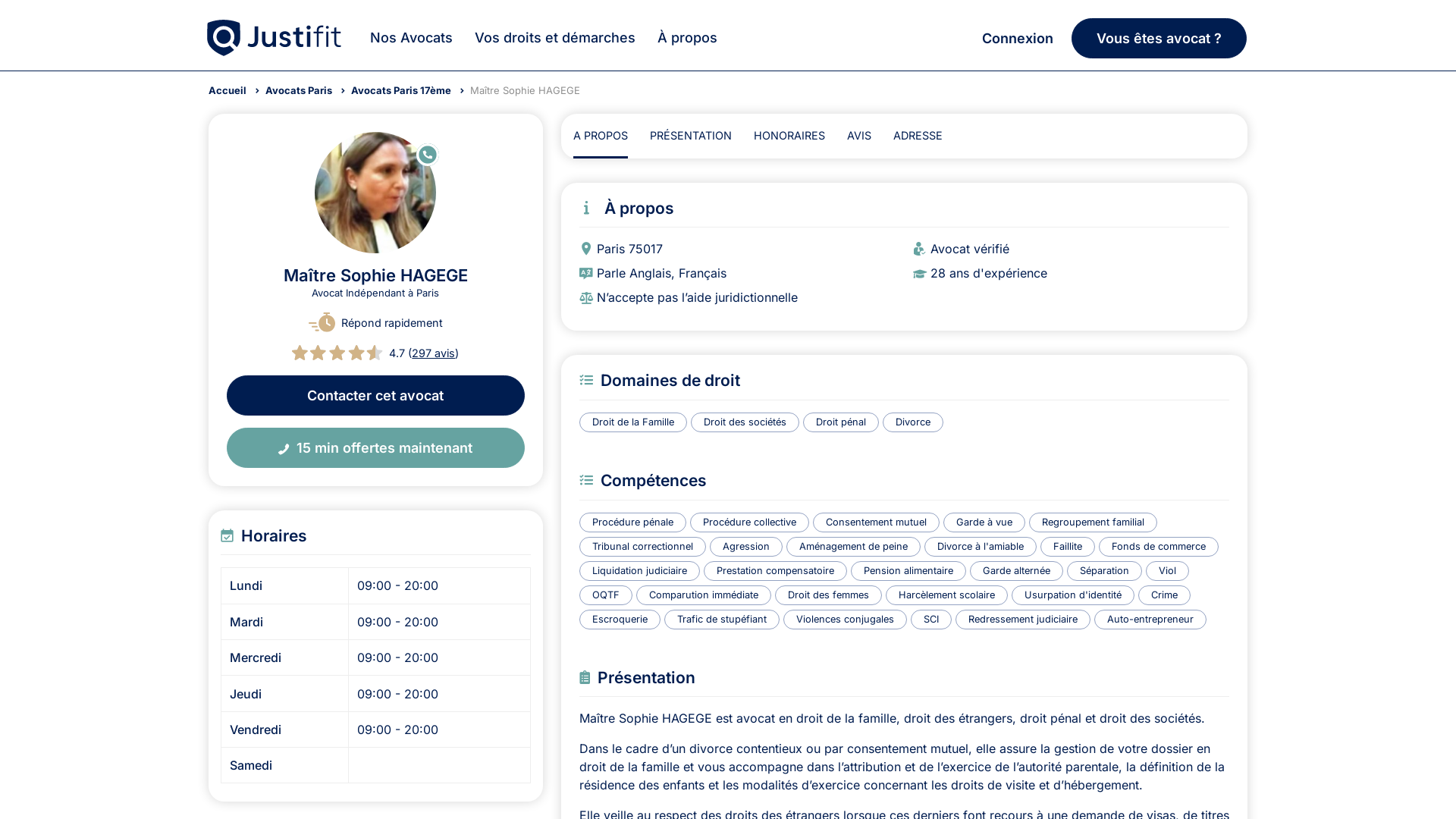Open the AVIS tab
Viewport: 1456px width, 819px height.
click(858, 136)
